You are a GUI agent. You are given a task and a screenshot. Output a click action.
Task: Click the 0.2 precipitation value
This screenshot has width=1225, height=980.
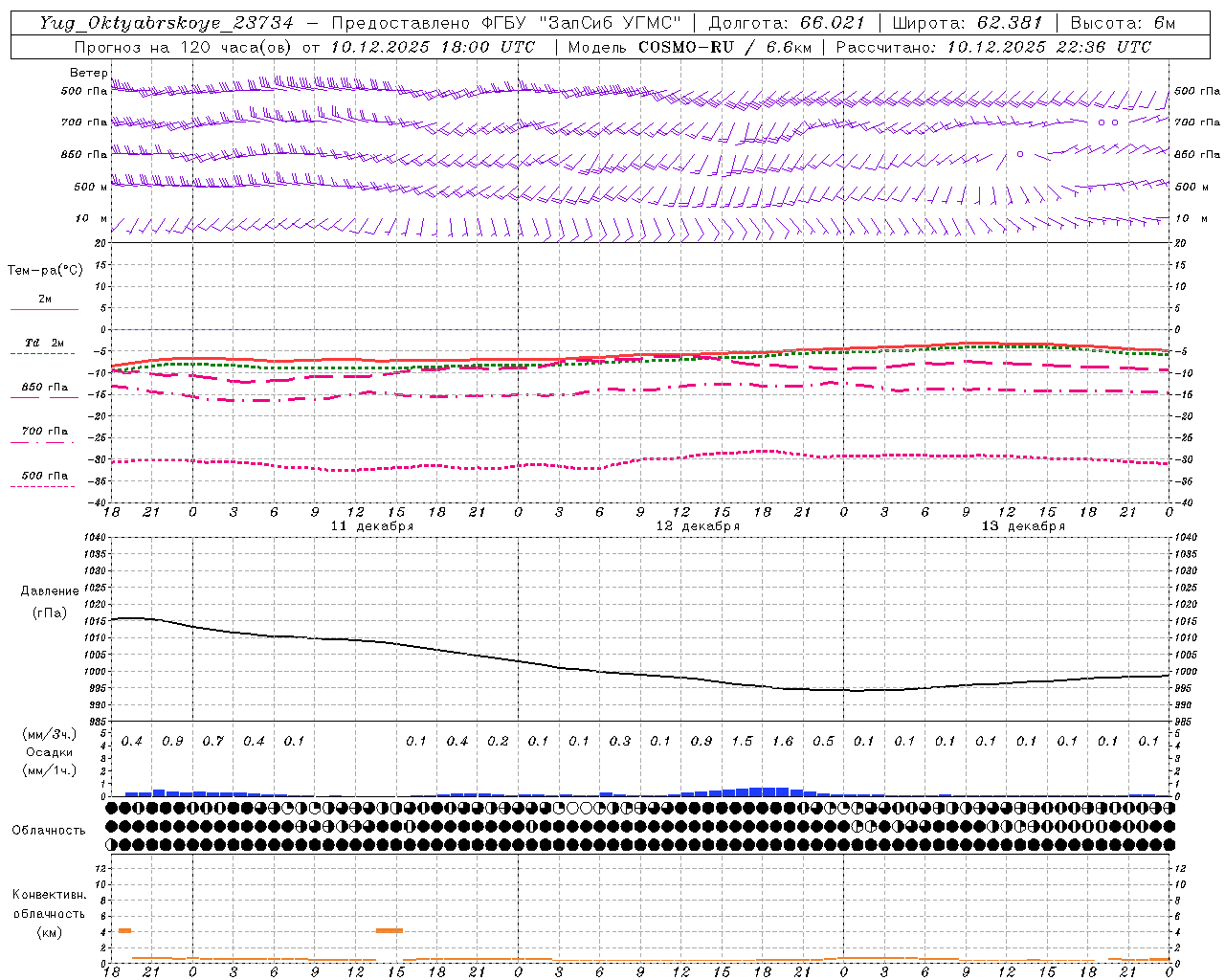[x=498, y=742]
